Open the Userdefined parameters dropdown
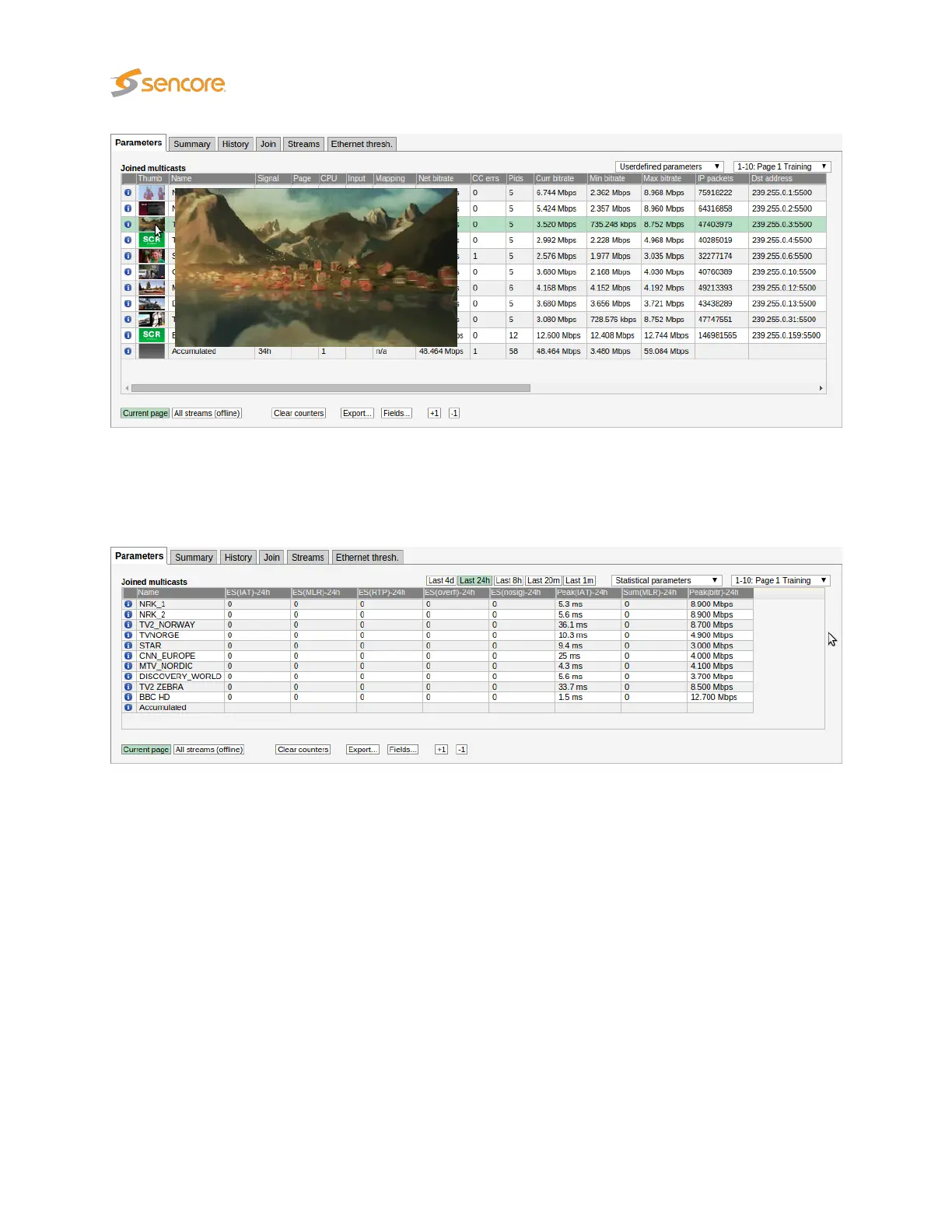The width and height of the screenshot is (952, 1232). (670, 166)
